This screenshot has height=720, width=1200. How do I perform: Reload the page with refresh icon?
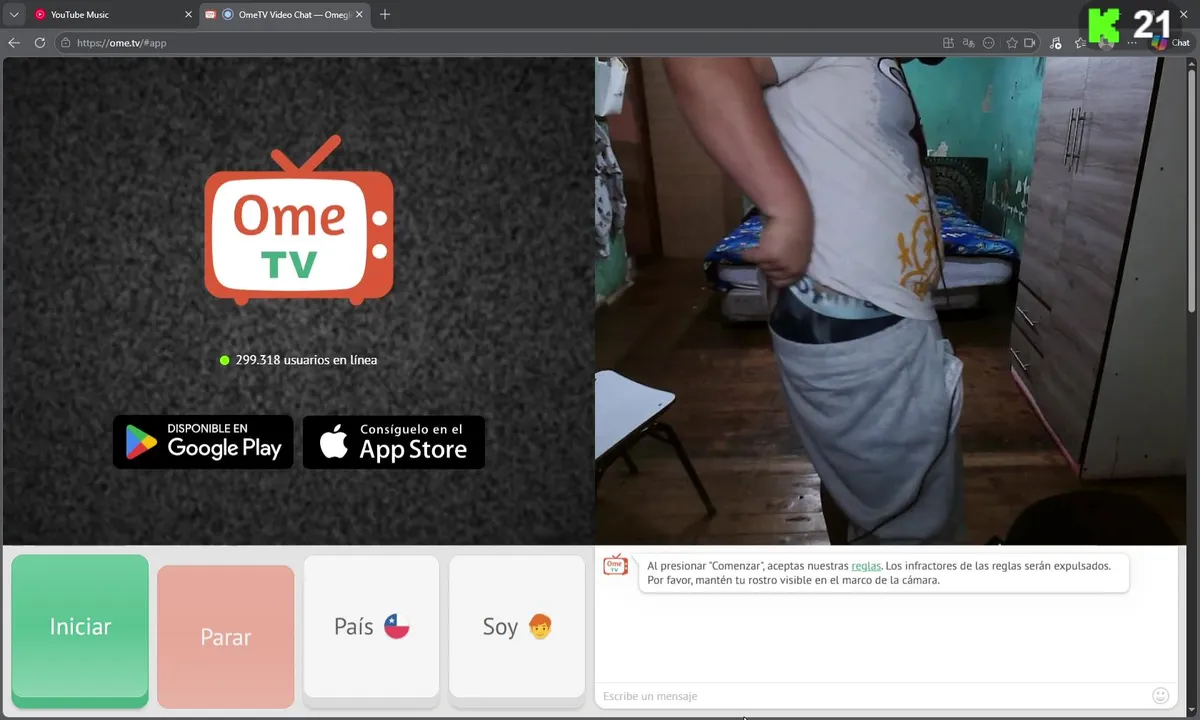(40, 43)
